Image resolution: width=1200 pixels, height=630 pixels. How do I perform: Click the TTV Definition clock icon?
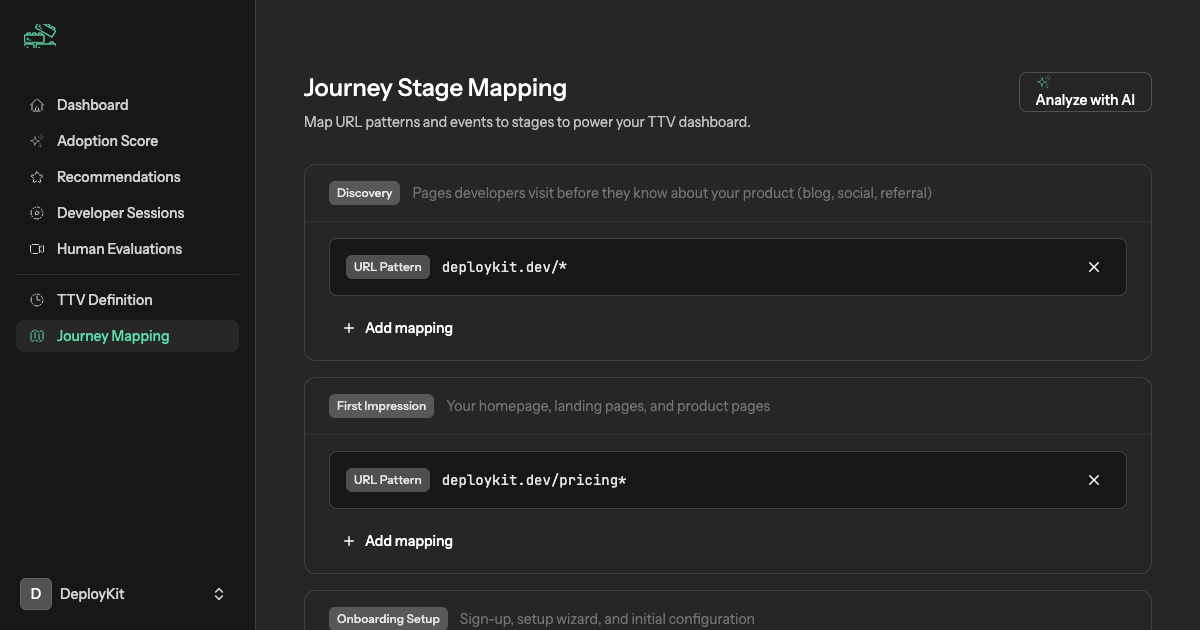click(x=36, y=299)
